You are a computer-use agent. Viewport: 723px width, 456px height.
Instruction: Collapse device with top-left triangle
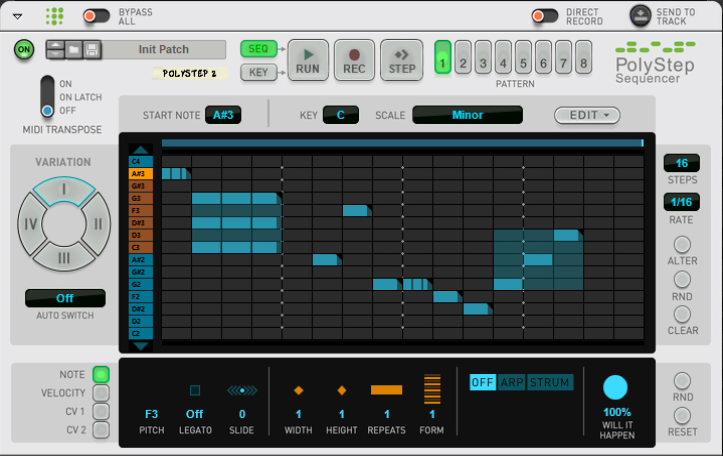[17, 16]
